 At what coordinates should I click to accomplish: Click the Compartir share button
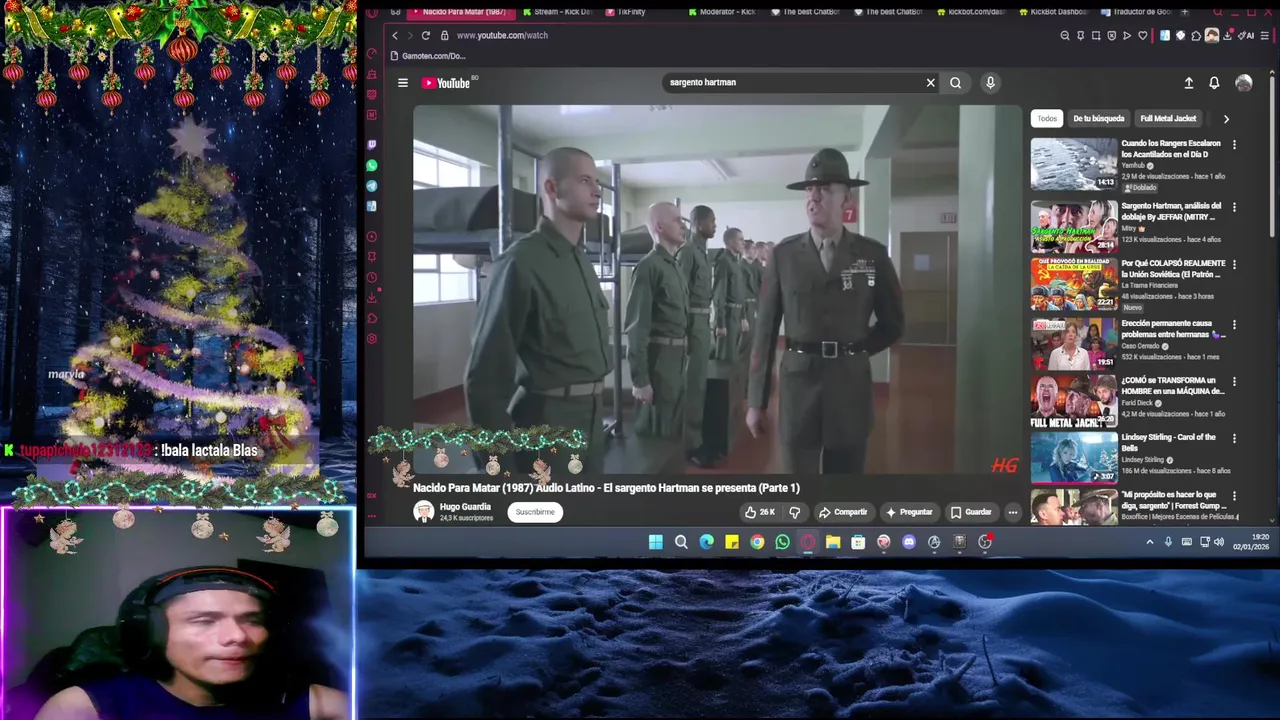click(x=843, y=512)
